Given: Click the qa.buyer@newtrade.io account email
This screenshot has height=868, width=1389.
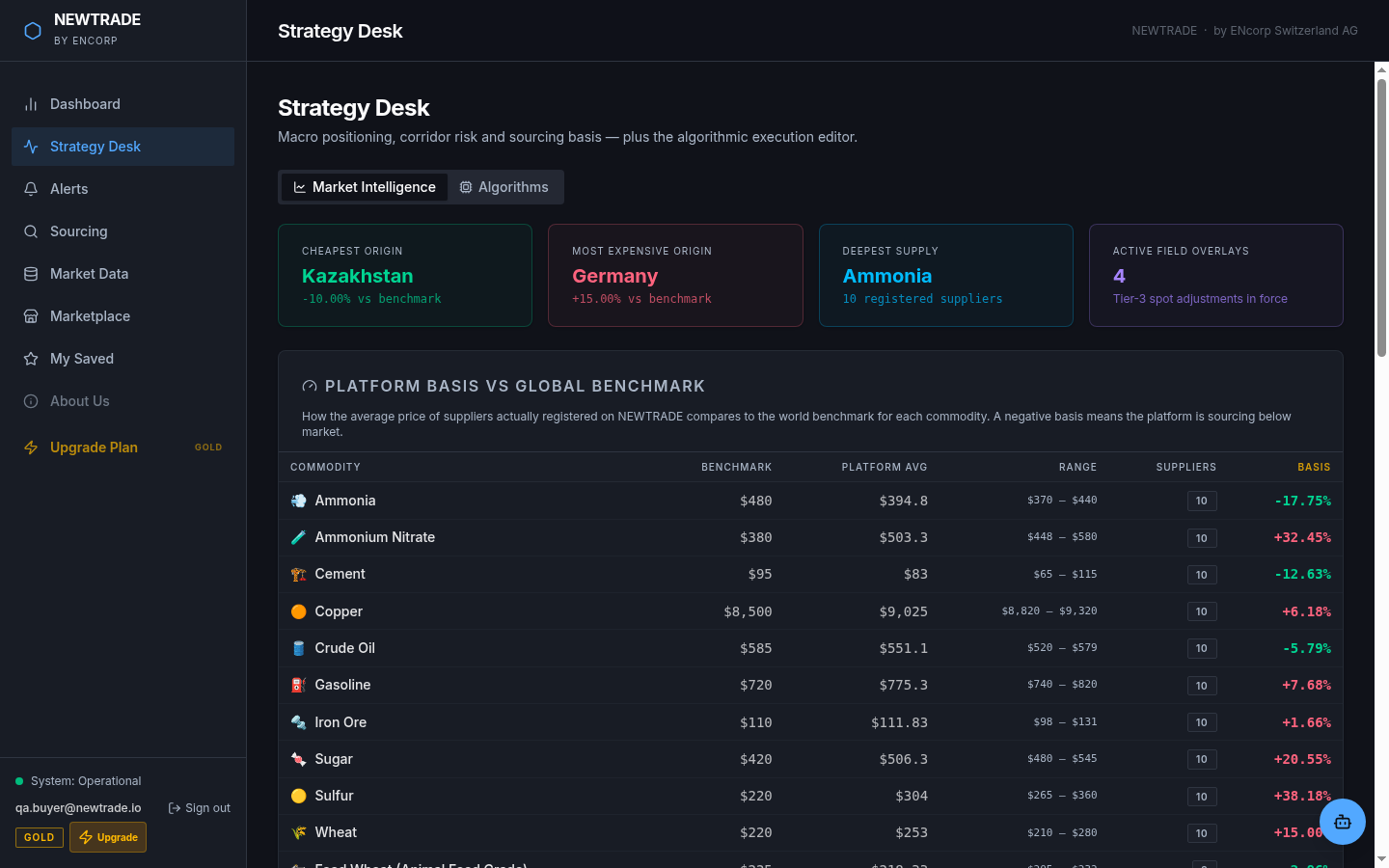Looking at the screenshot, I should (78, 808).
